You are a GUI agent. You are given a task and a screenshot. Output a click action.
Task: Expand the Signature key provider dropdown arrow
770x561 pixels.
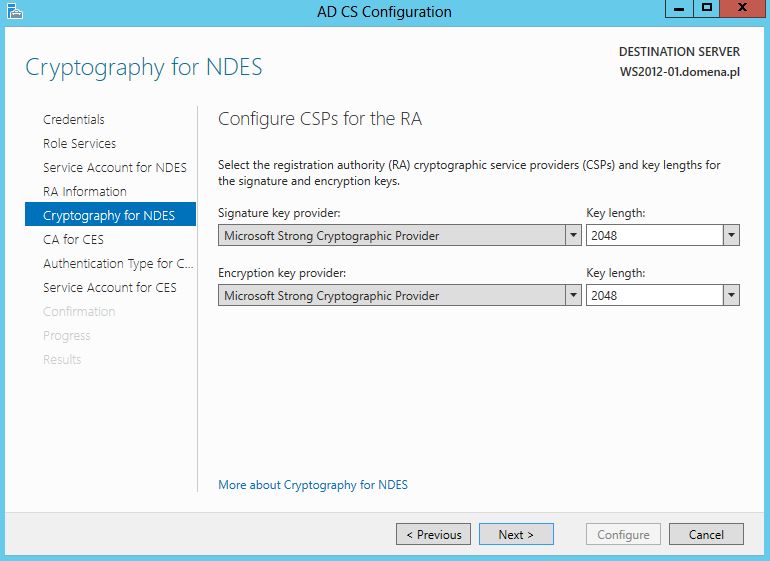point(573,235)
